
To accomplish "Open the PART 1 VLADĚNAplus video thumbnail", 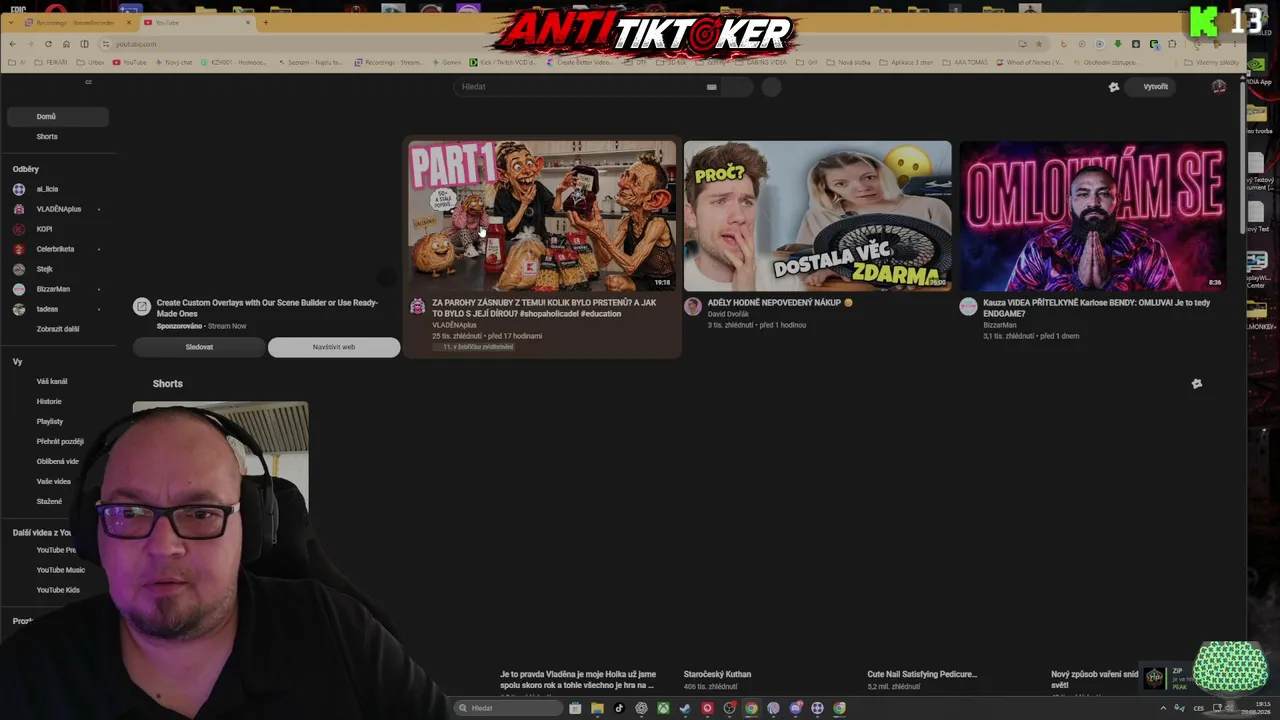I will click(542, 216).
